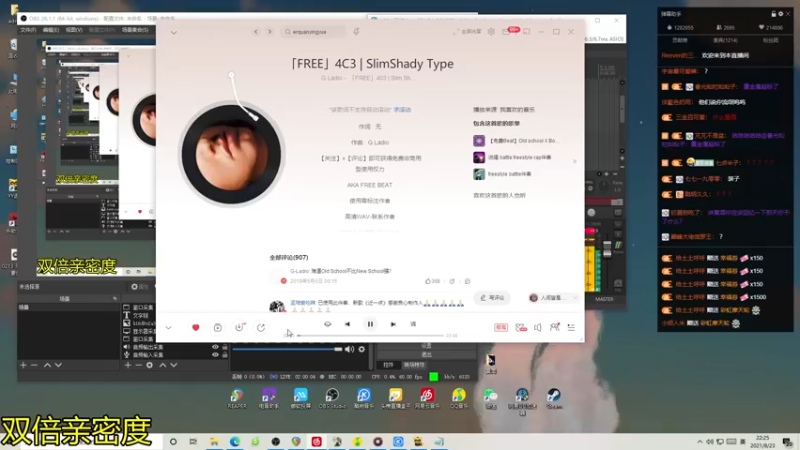Pause the playing song
The width and height of the screenshot is (800, 450).
click(370, 324)
